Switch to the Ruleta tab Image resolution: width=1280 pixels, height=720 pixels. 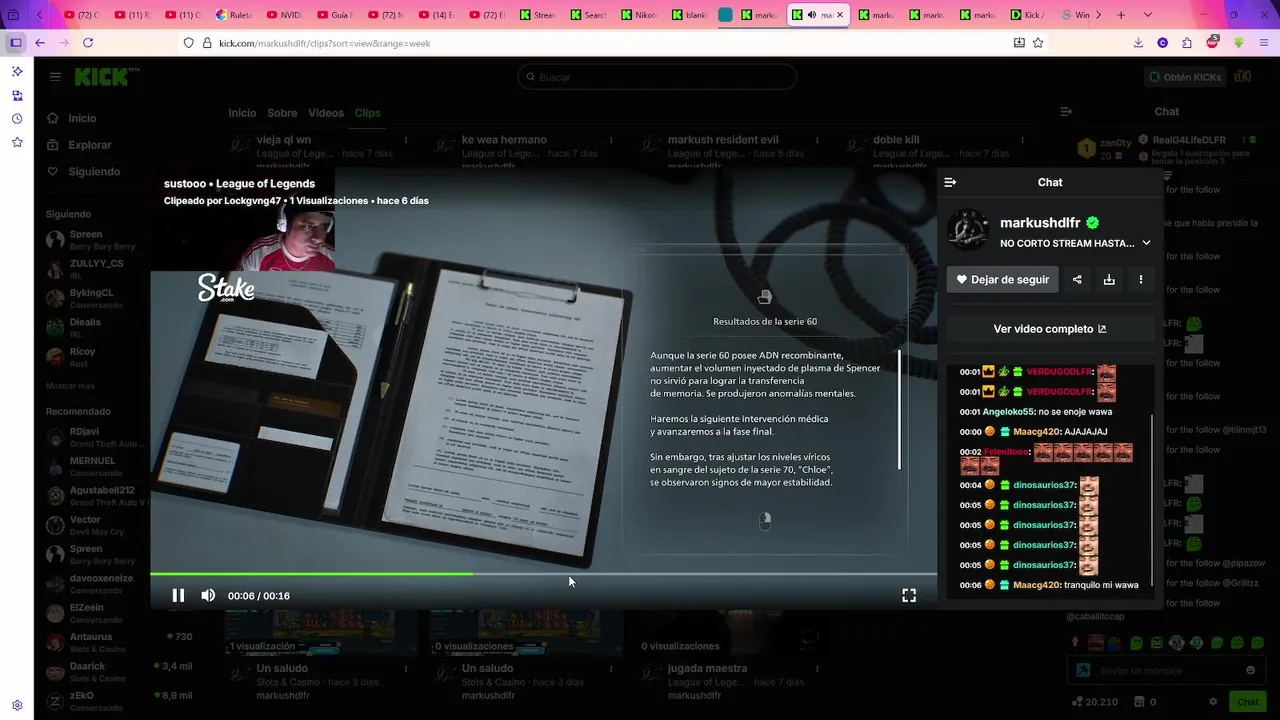pyautogui.click(x=232, y=15)
